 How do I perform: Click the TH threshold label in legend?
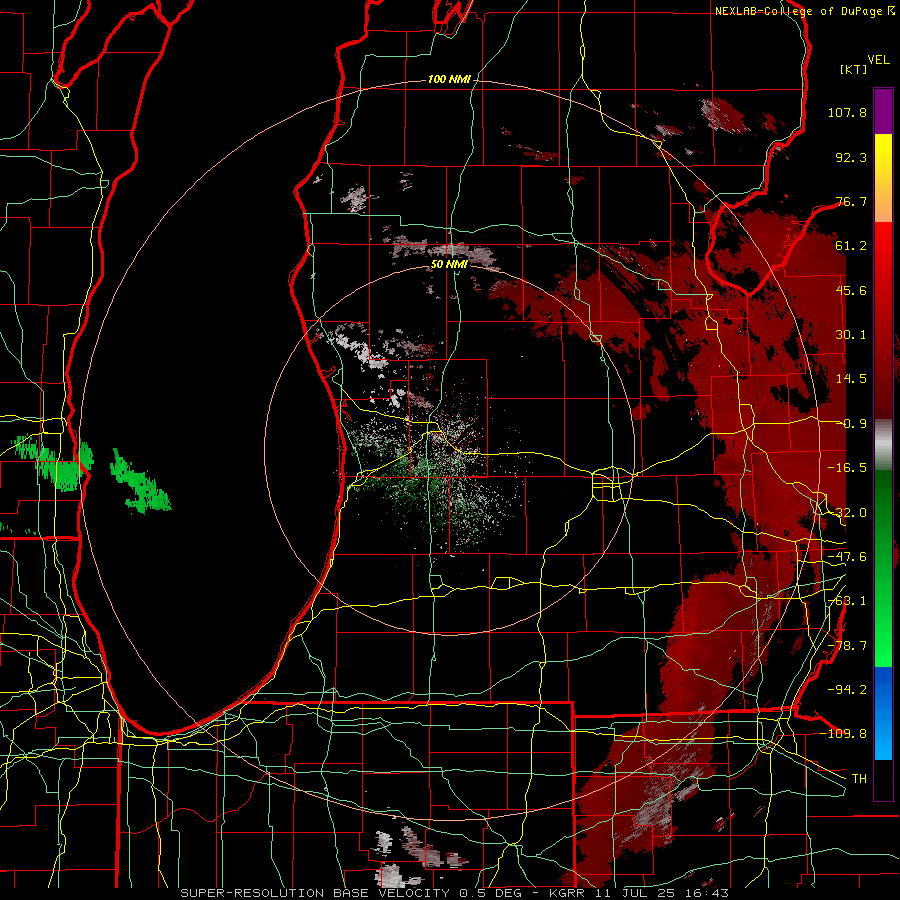coord(859,778)
